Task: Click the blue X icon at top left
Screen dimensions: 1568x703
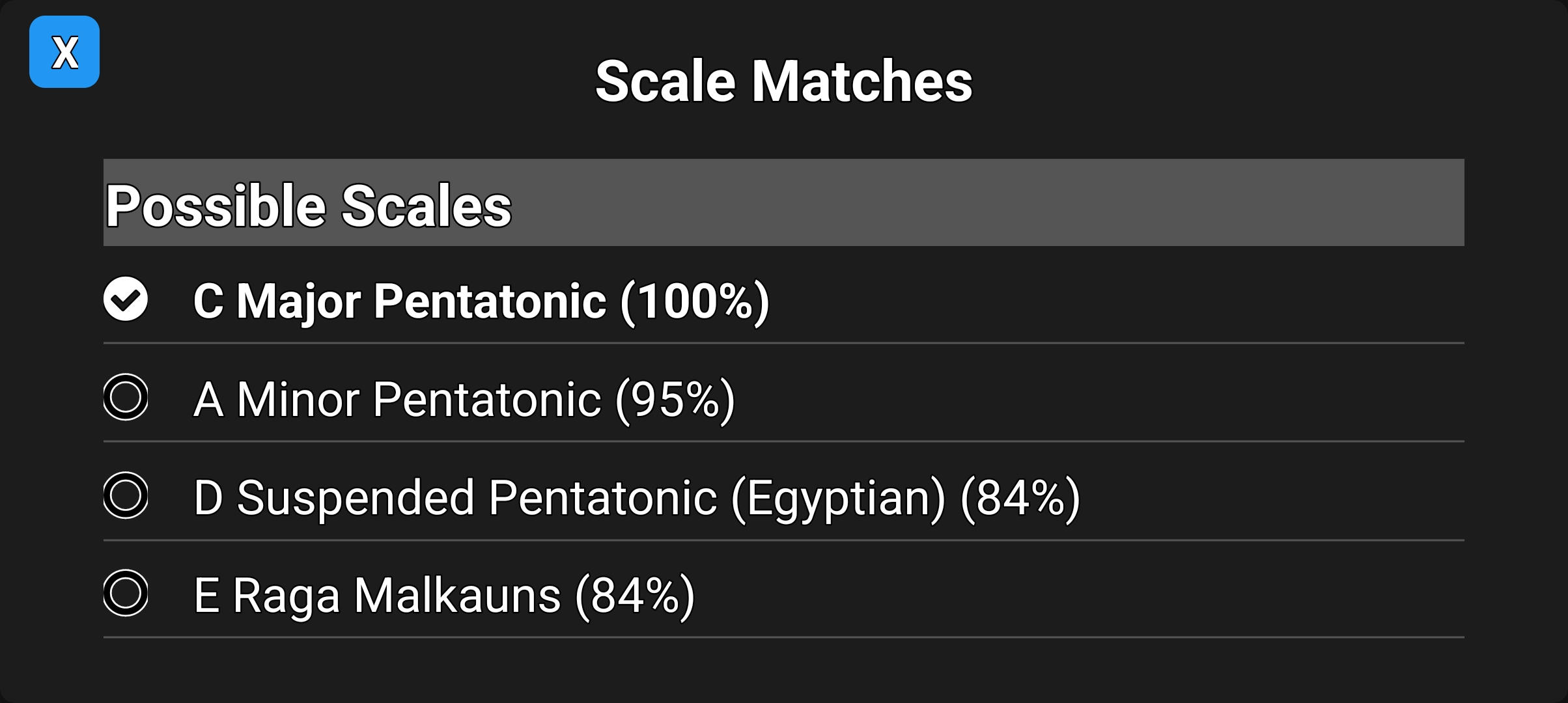Action: (x=64, y=51)
